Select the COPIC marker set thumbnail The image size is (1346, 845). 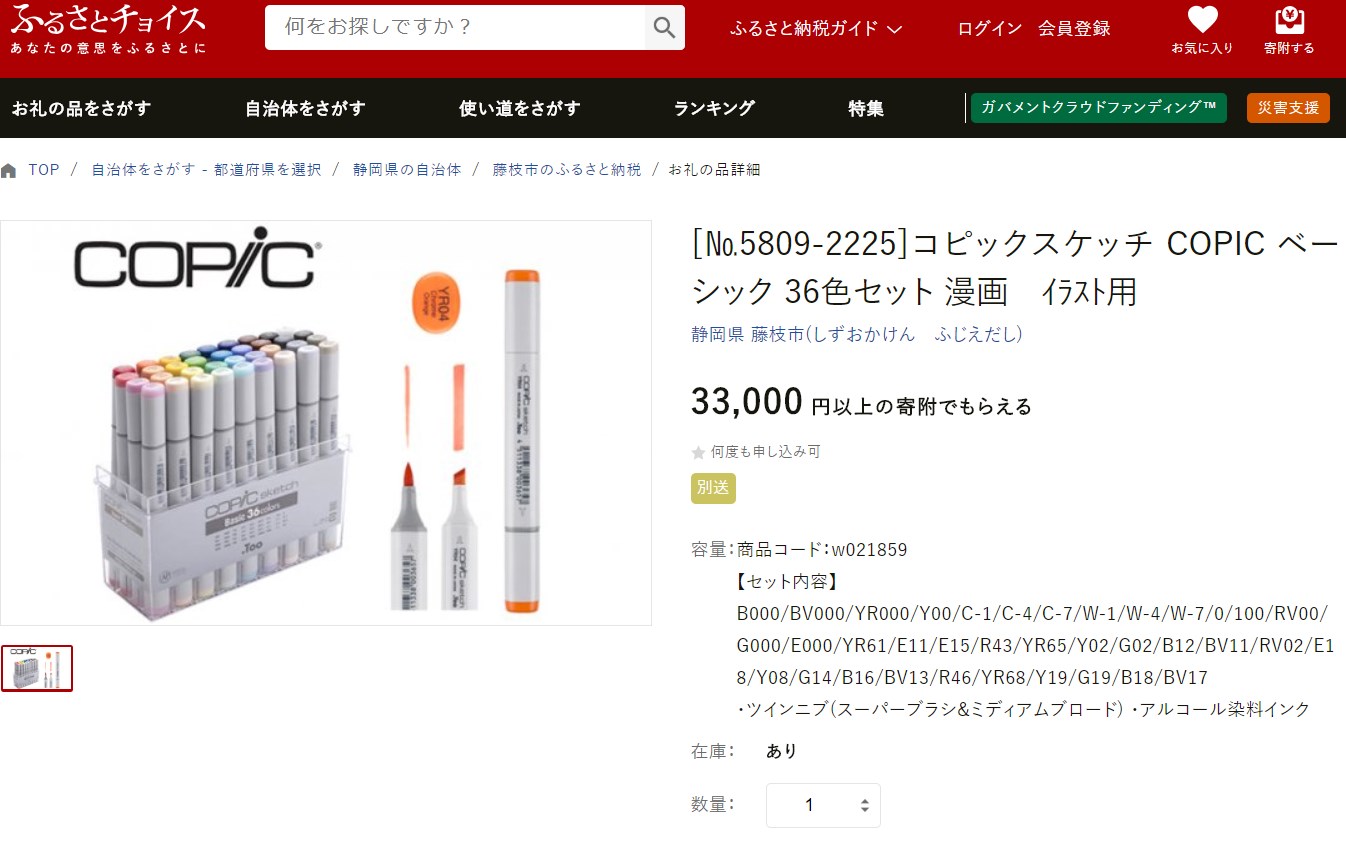[x=37, y=668]
